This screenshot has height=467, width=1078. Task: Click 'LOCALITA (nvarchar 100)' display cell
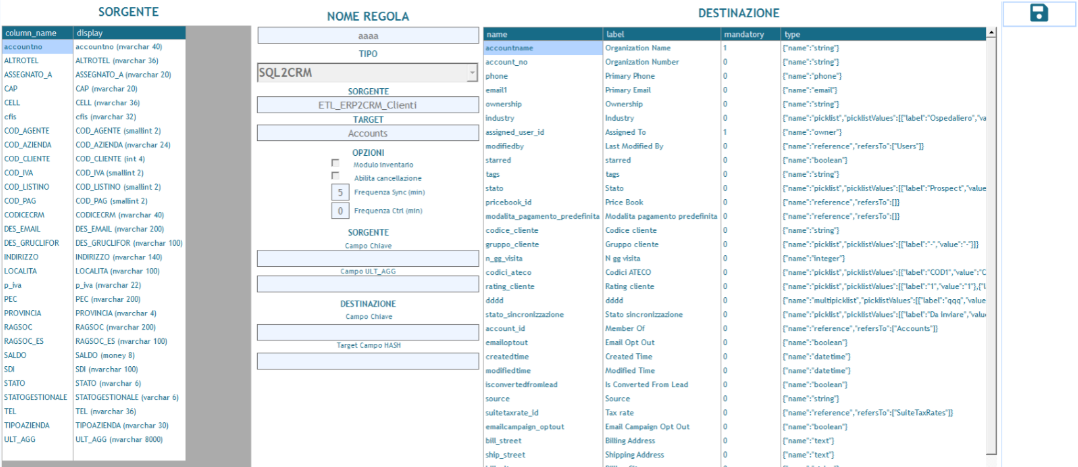(x=129, y=271)
